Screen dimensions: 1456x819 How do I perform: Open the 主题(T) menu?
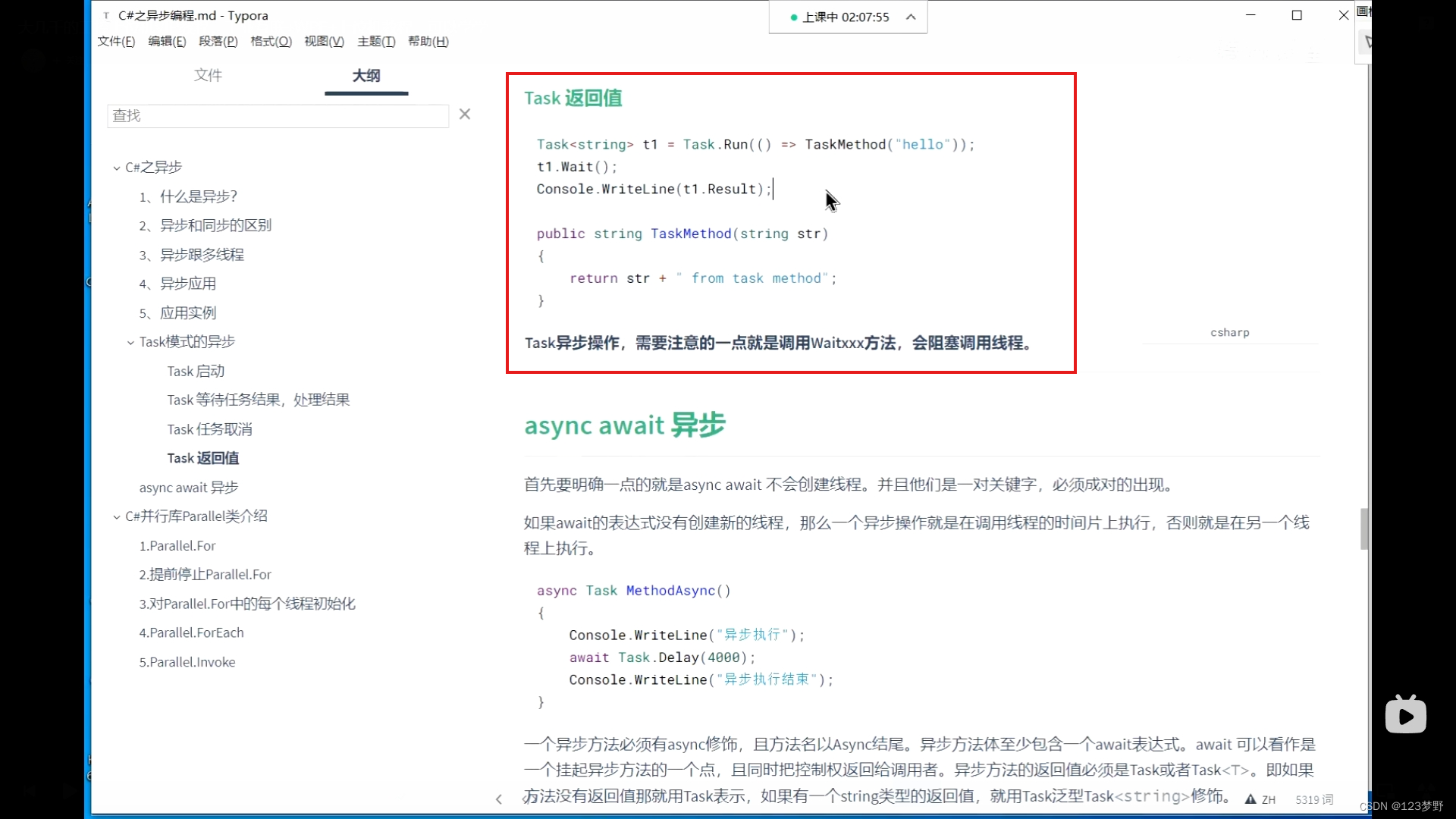coord(376,41)
